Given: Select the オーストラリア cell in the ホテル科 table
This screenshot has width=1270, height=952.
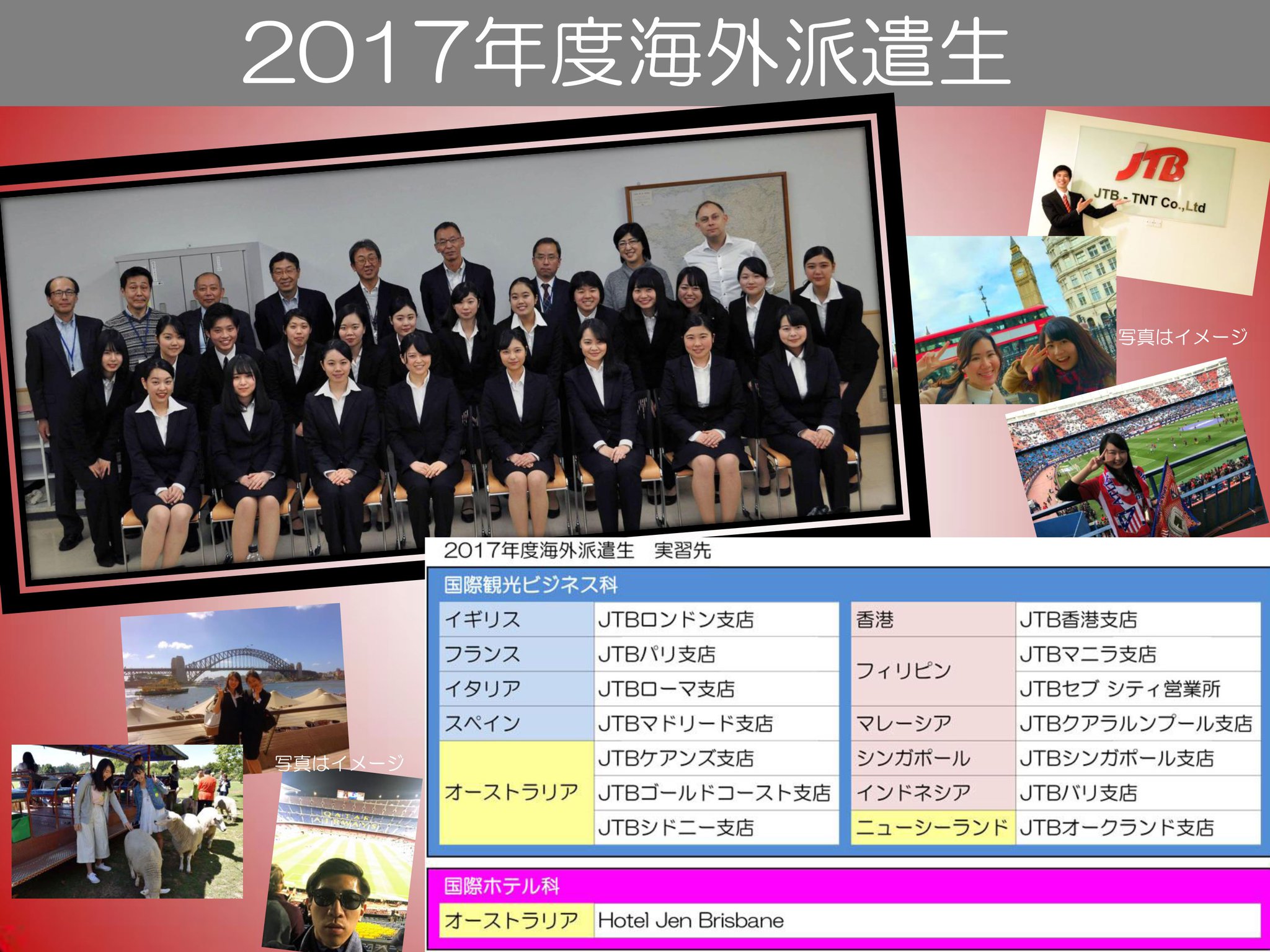Looking at the screenshot, I should click(x=517, y=920).
